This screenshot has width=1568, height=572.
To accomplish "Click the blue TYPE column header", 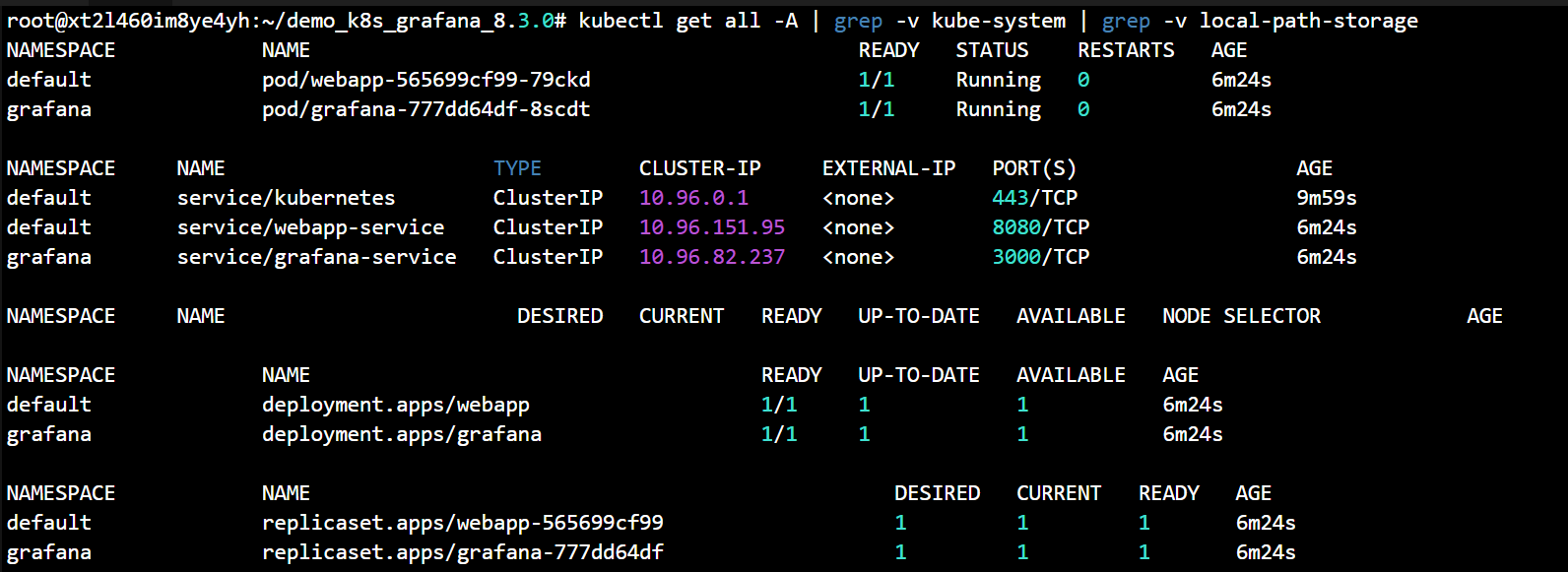I will 517,168.
